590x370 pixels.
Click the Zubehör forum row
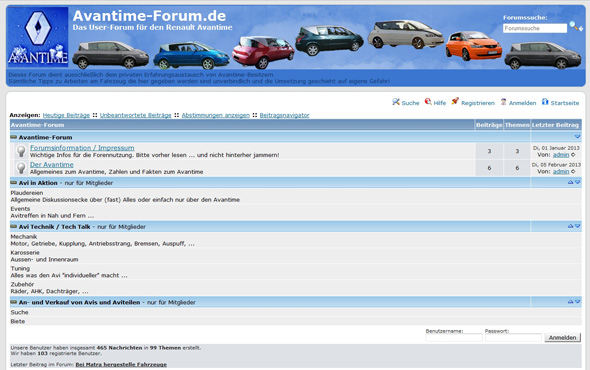(295, 288)
